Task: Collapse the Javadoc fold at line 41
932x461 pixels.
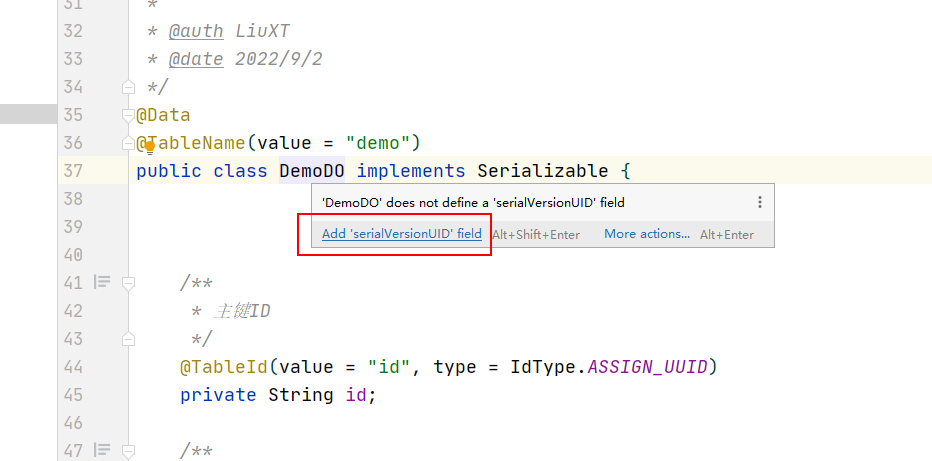Action: tap(128, 283)
